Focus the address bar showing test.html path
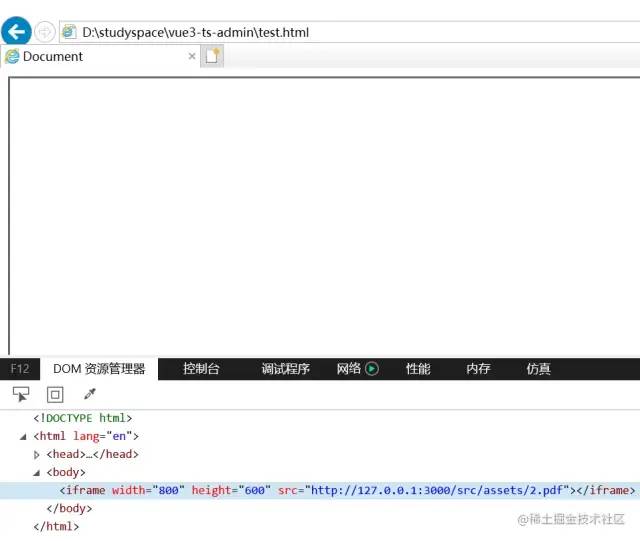The image size is (640, 541). 351,32
